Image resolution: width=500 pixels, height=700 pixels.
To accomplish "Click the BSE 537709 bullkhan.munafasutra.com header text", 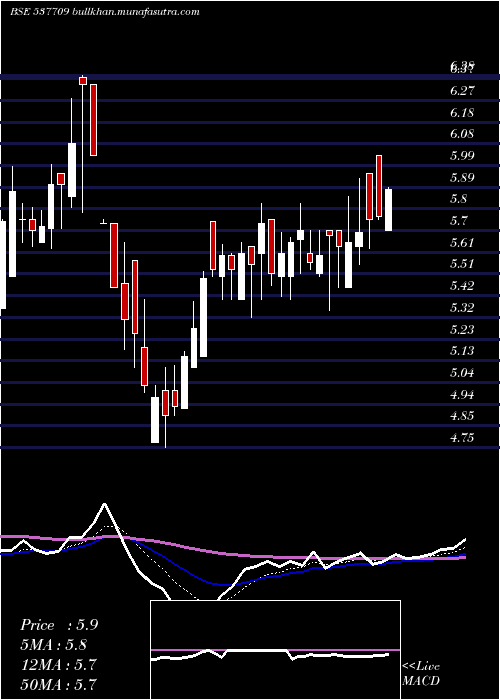I will click(x=104, y=12).
